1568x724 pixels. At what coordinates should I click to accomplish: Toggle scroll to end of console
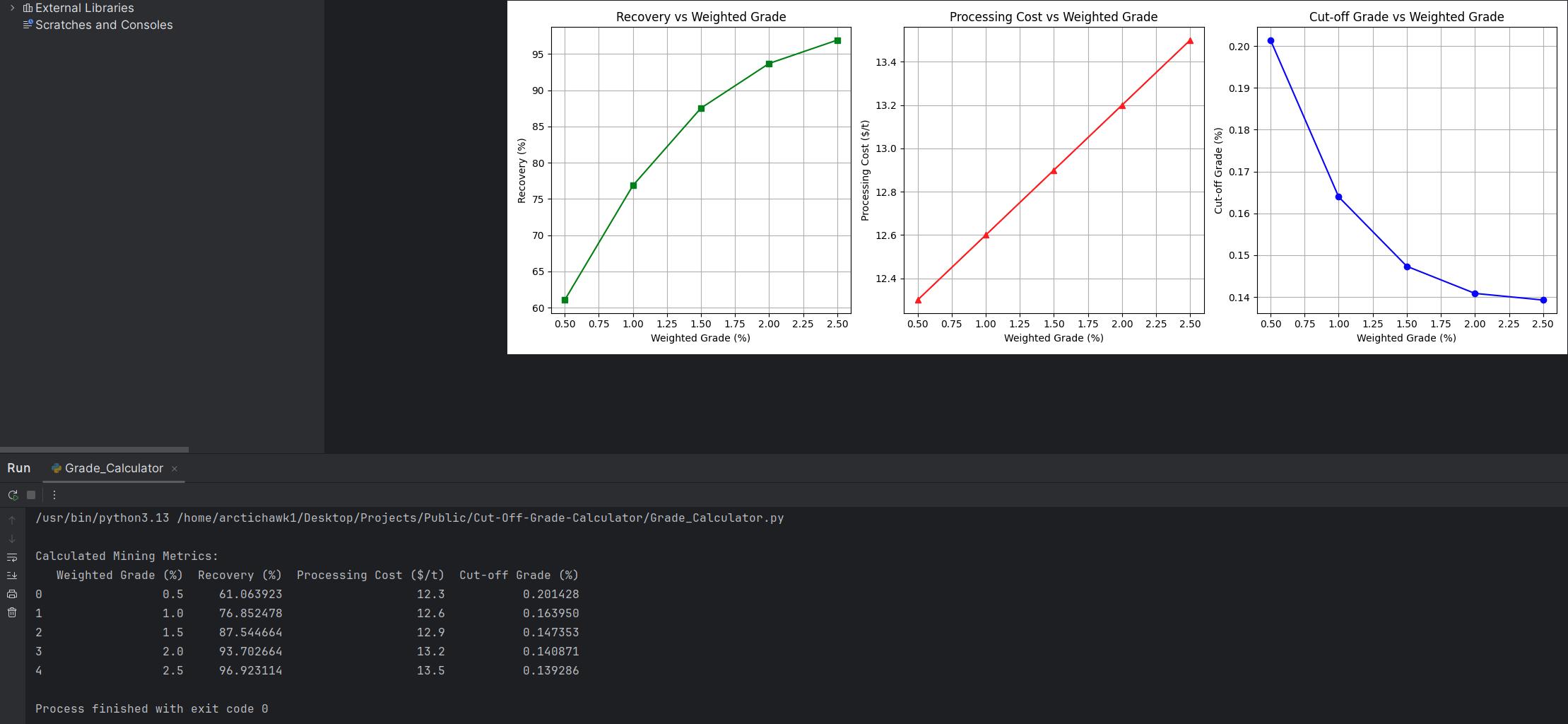pos(12,576)
